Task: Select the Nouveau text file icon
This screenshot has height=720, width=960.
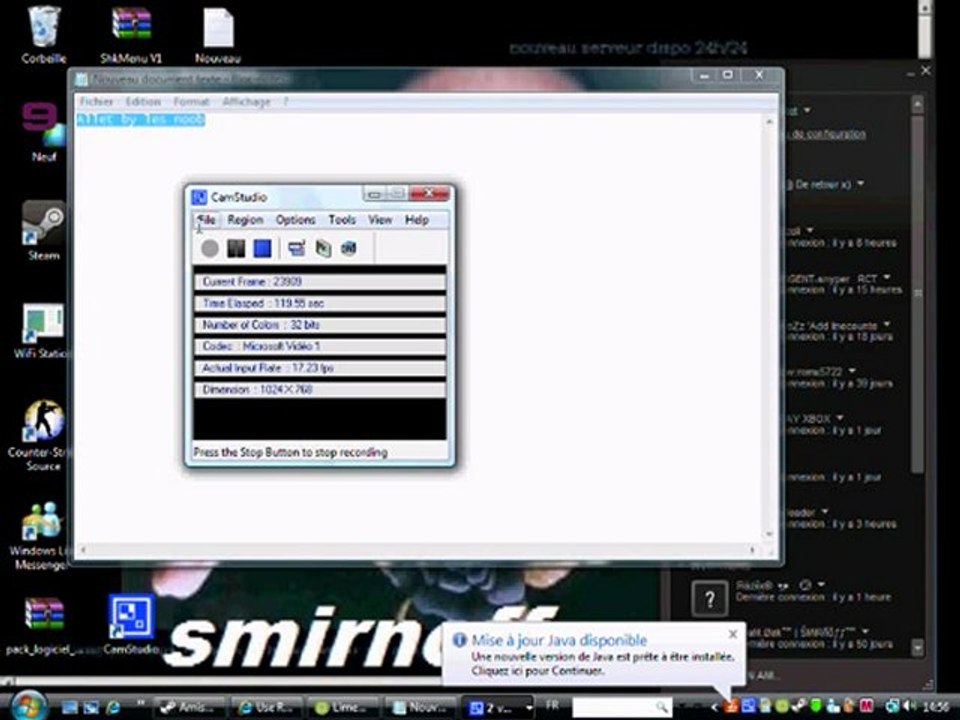Action: click(218, 34)
